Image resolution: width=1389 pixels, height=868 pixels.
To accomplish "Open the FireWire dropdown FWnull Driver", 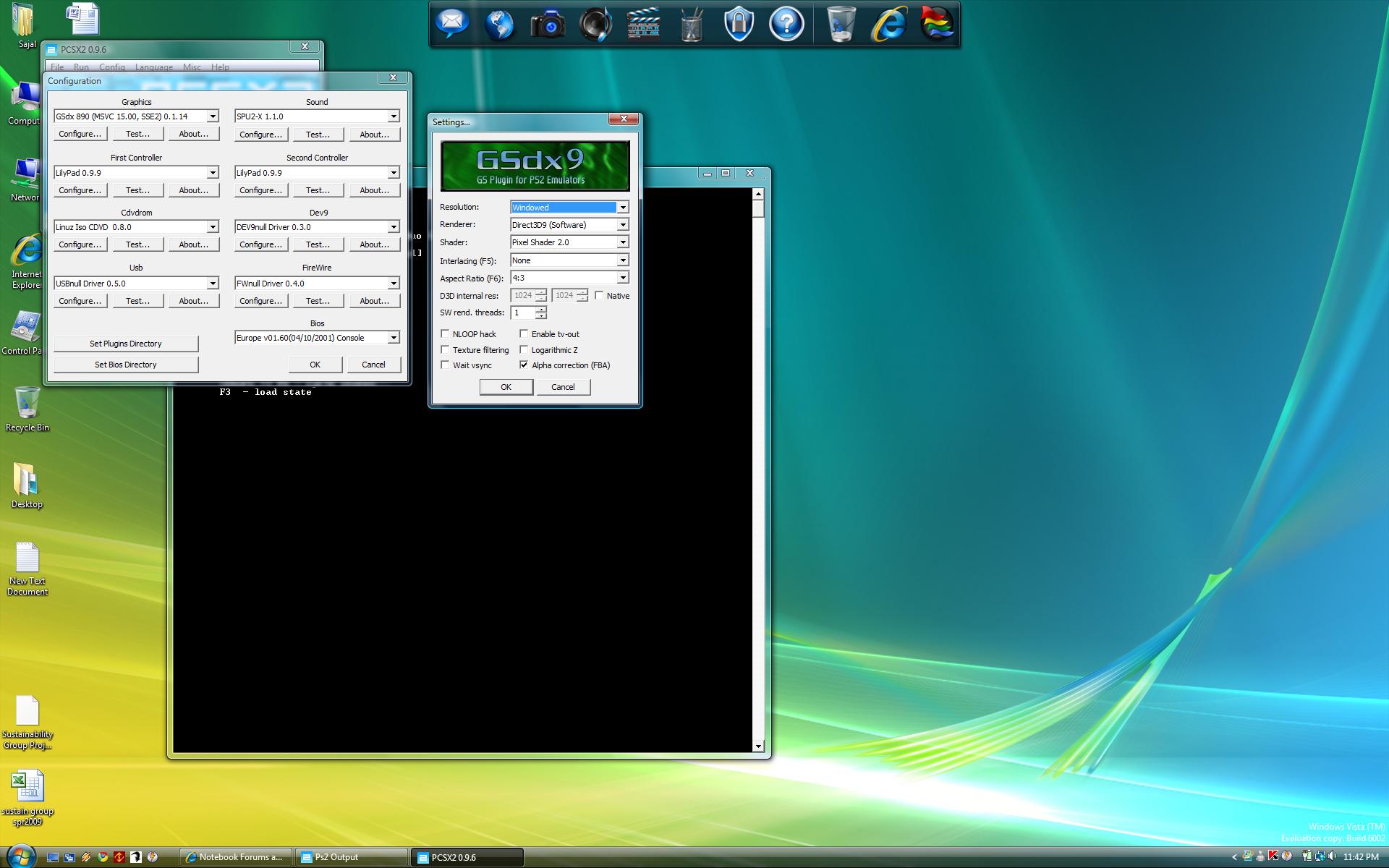I will pos(317,283).
